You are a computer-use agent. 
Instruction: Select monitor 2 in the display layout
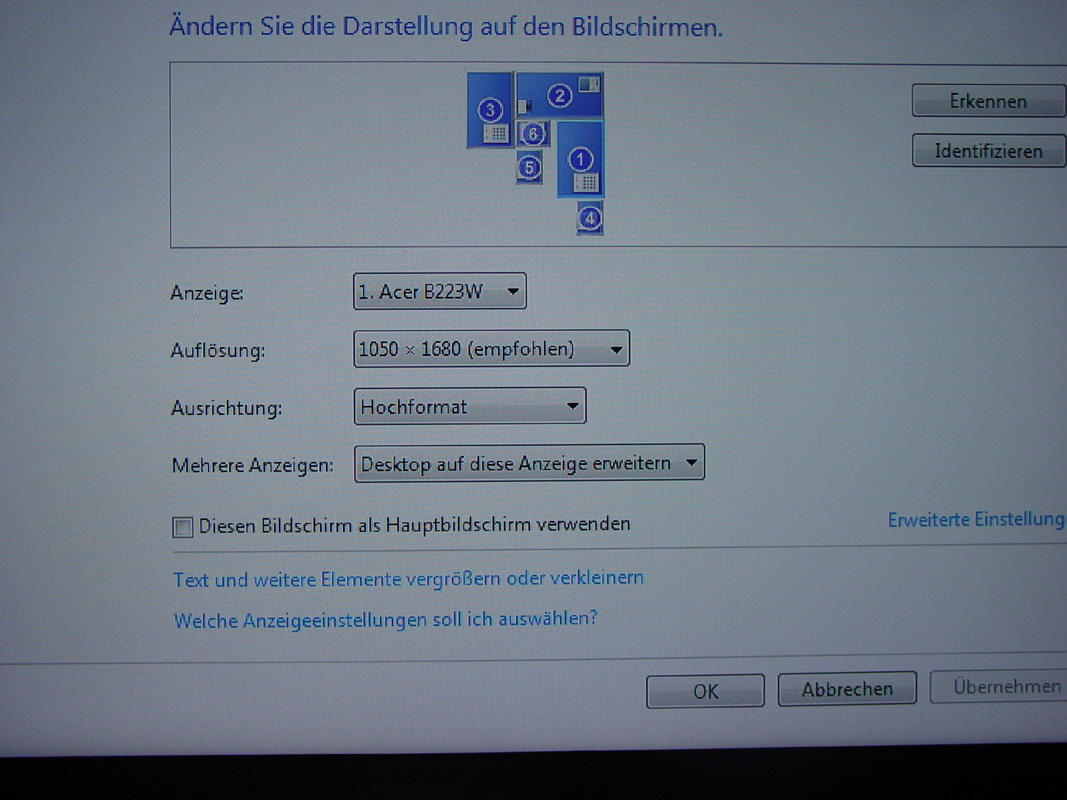[x=560, y=96]
